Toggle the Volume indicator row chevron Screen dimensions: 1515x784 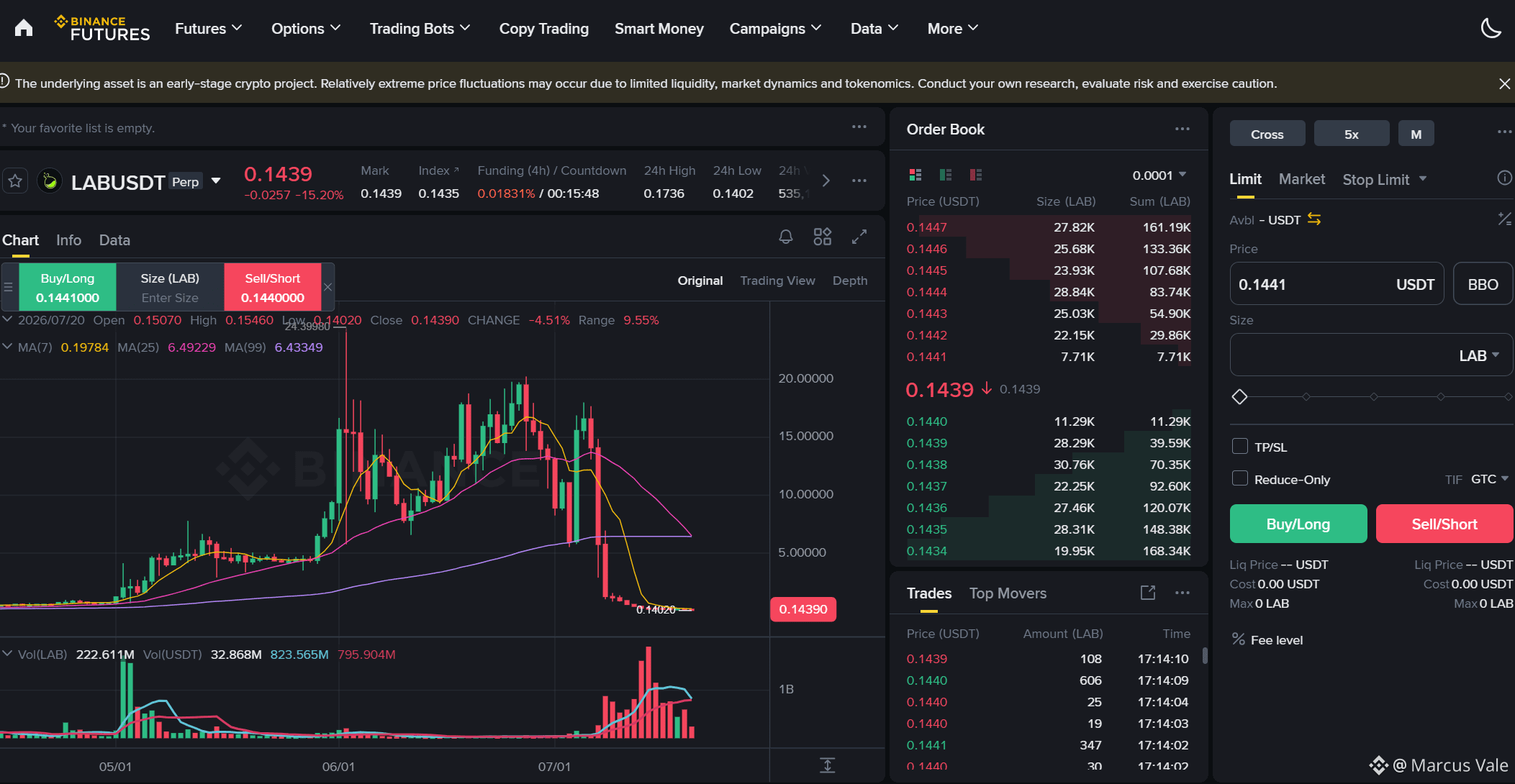coord(7,654)
